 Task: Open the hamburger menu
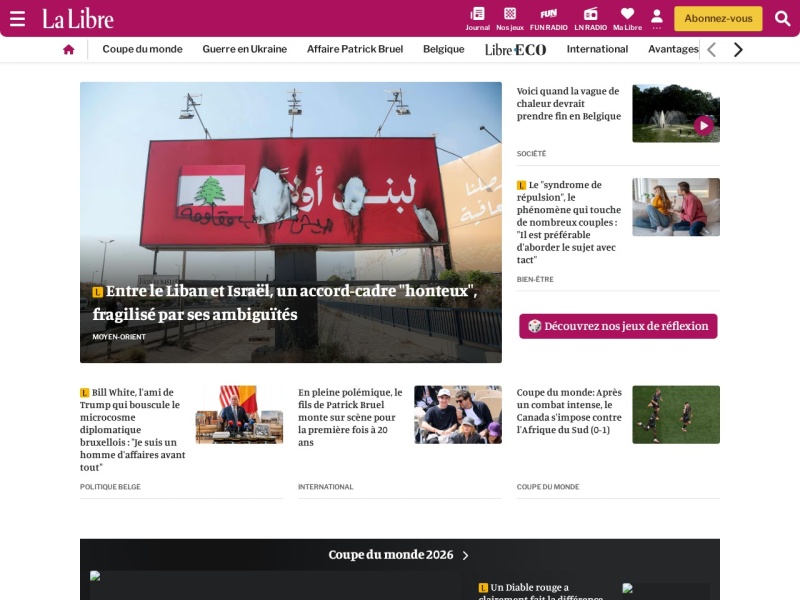click(x=17, y=19)
